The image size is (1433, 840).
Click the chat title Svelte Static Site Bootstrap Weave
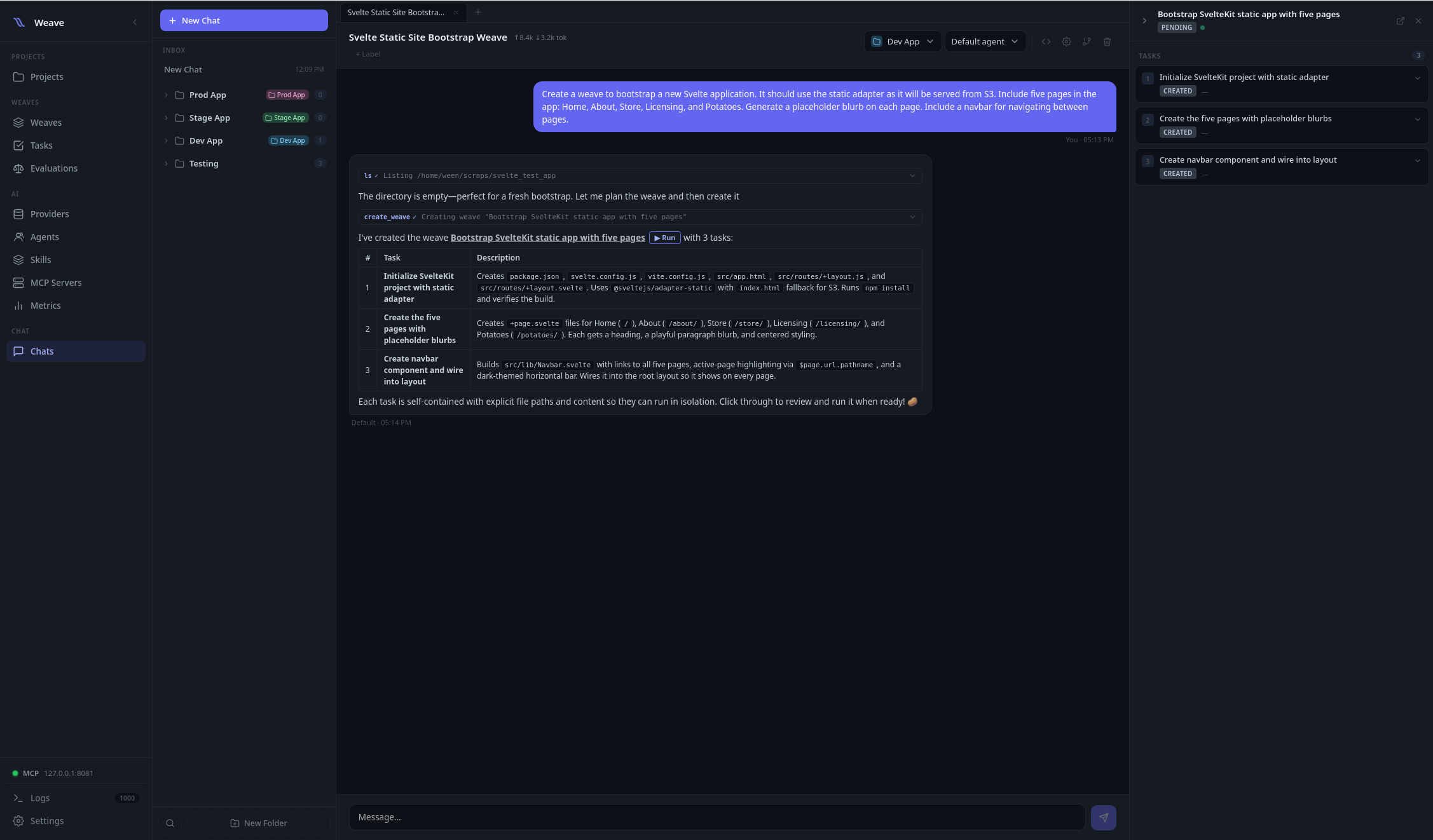427,37
